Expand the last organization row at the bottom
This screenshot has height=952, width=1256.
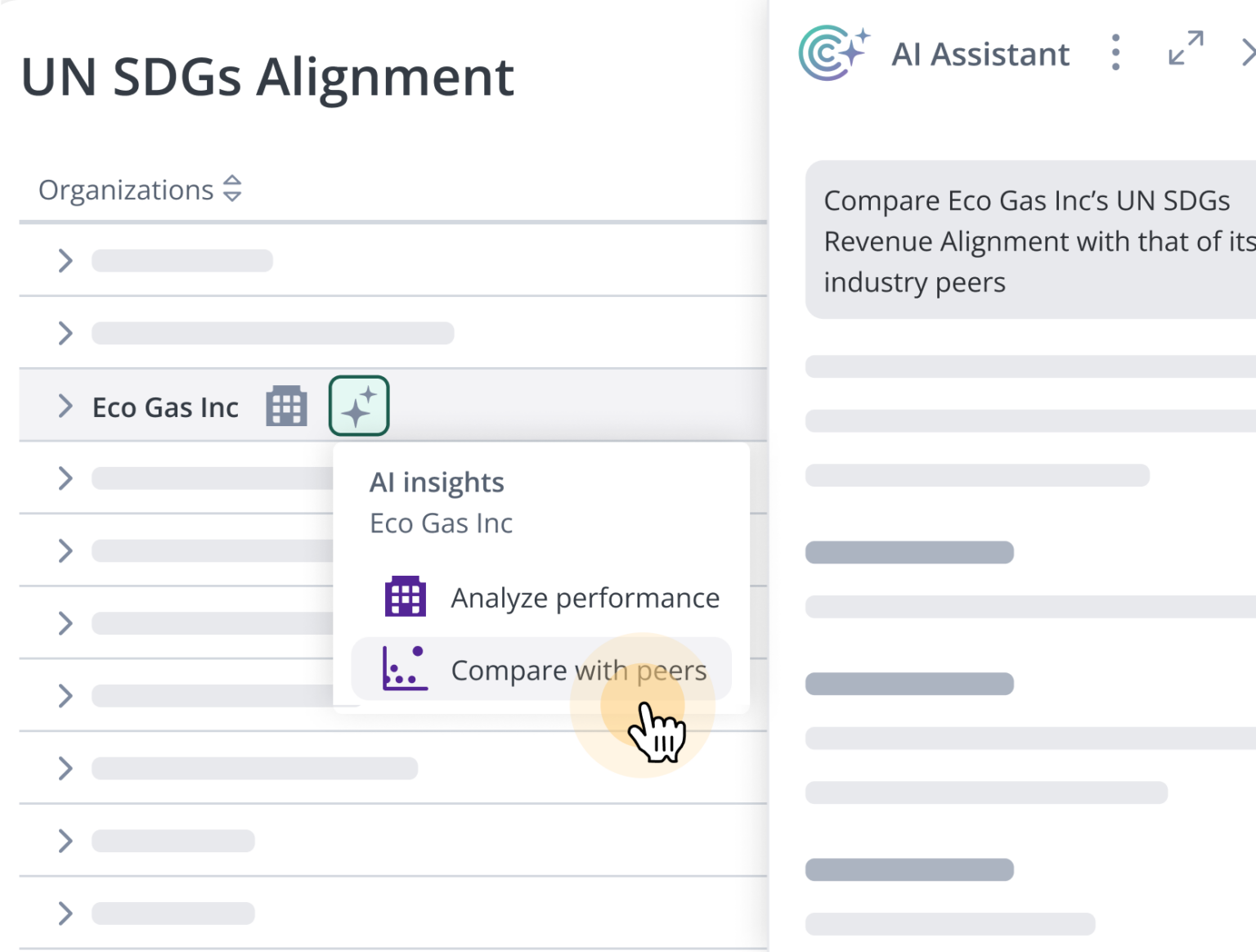pyautogui.click(x=65, y=913)
